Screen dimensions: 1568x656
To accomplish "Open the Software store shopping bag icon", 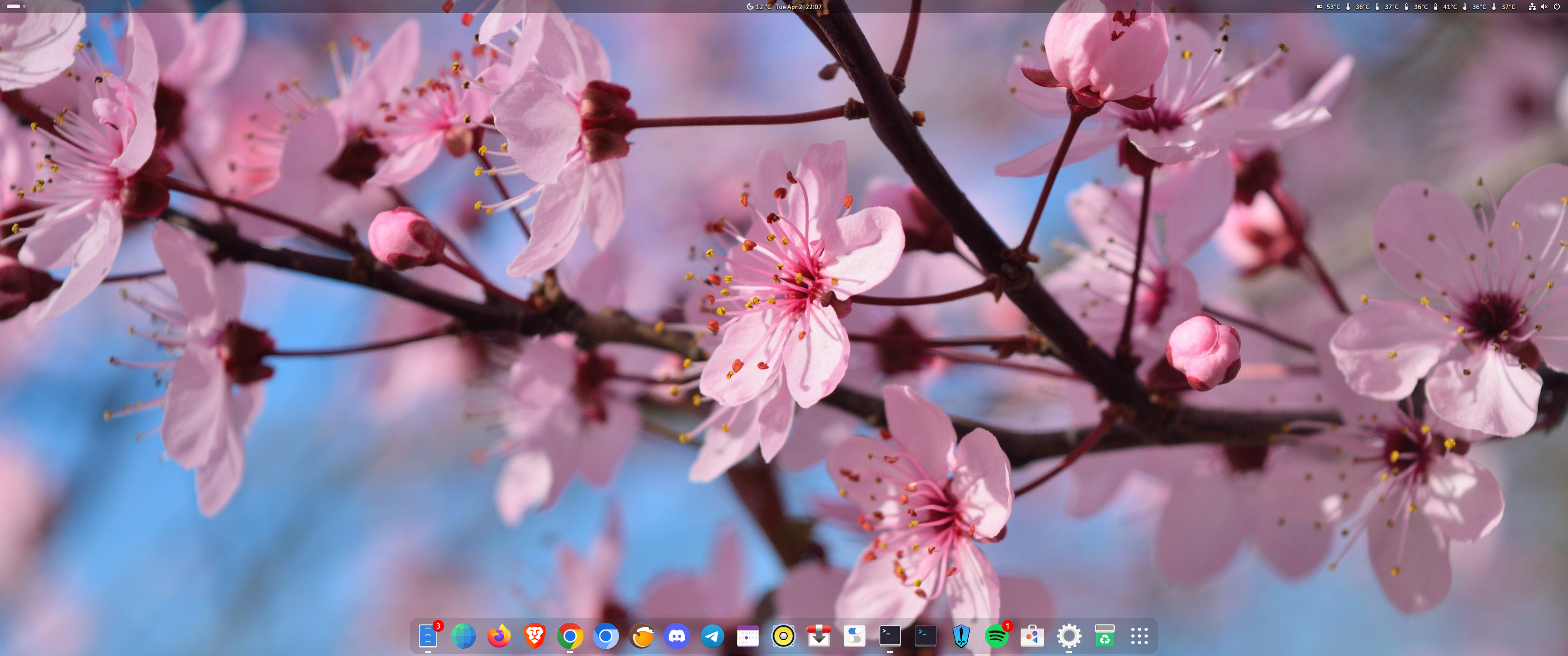I will [x=1032, y=636].
